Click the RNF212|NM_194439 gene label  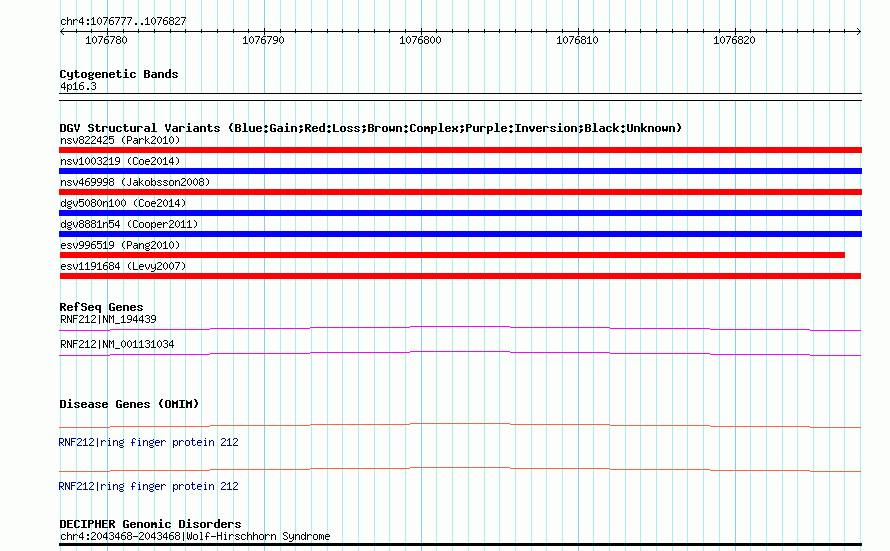108,319
